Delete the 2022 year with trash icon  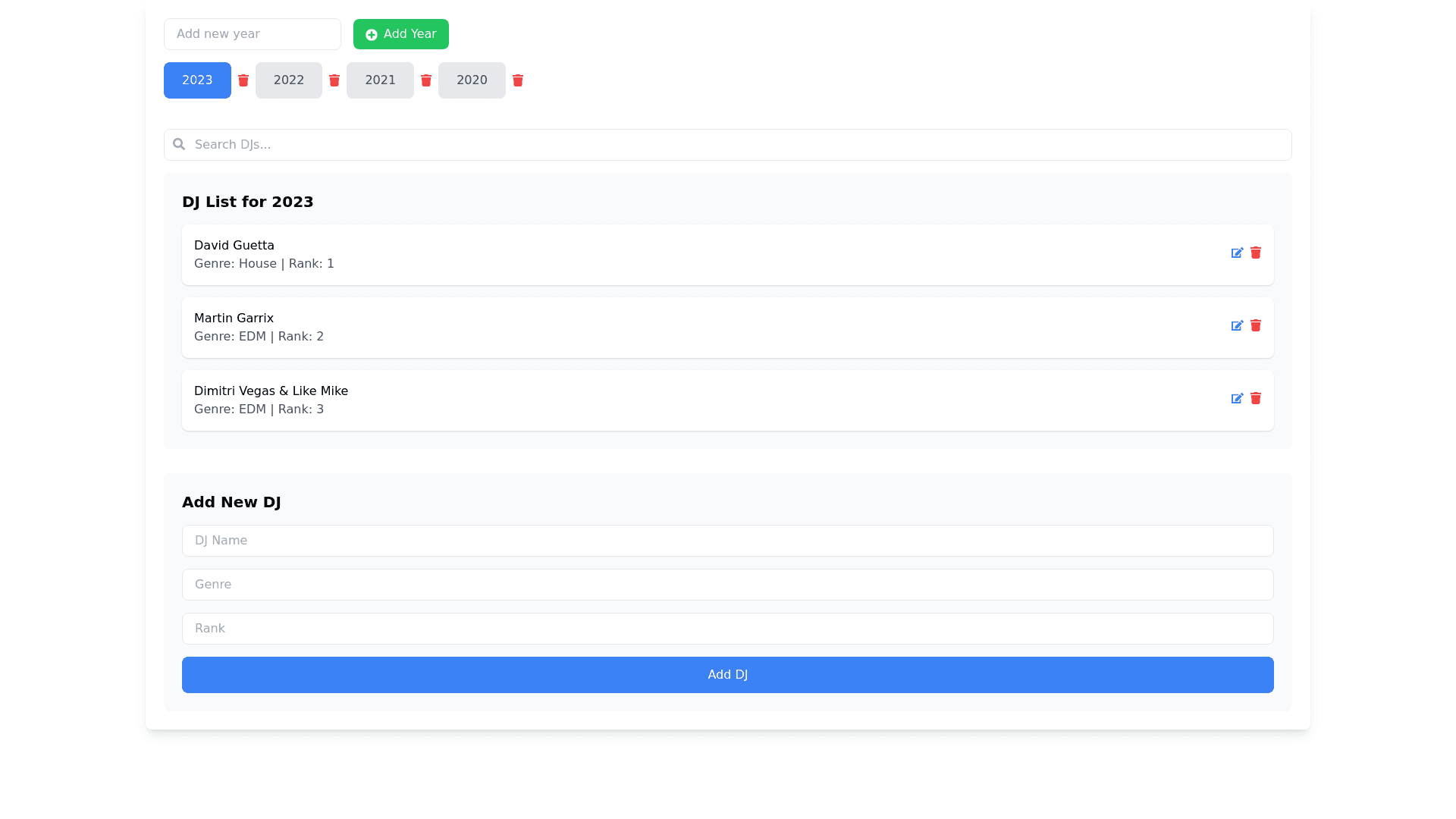(334, 80)
